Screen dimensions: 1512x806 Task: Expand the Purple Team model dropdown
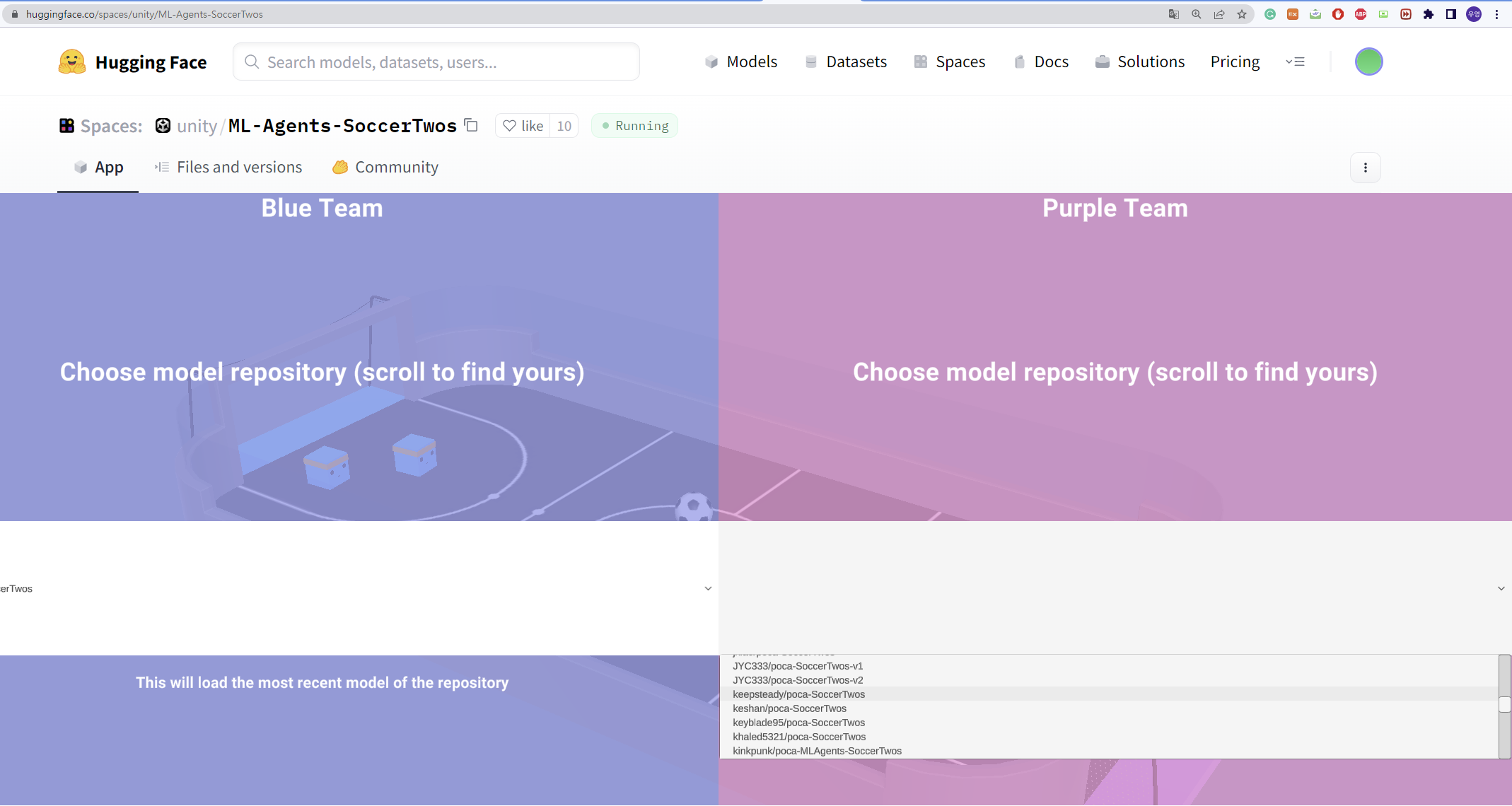tap(1501, 588)
